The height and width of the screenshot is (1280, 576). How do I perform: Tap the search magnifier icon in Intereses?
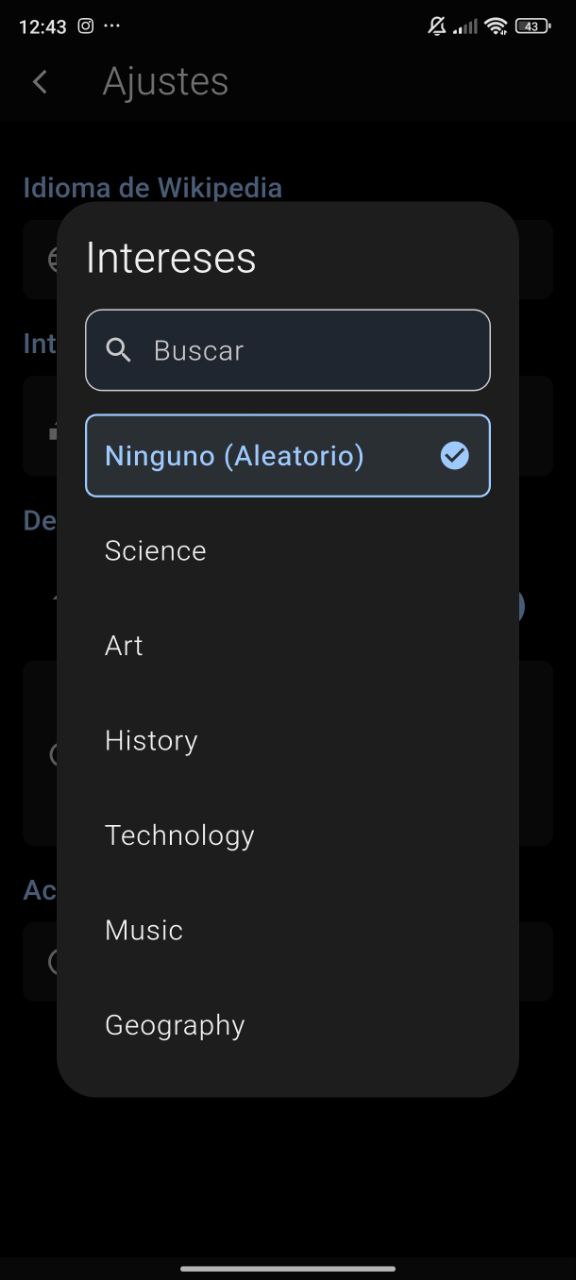pyautogui.click(x=120, y=350)
